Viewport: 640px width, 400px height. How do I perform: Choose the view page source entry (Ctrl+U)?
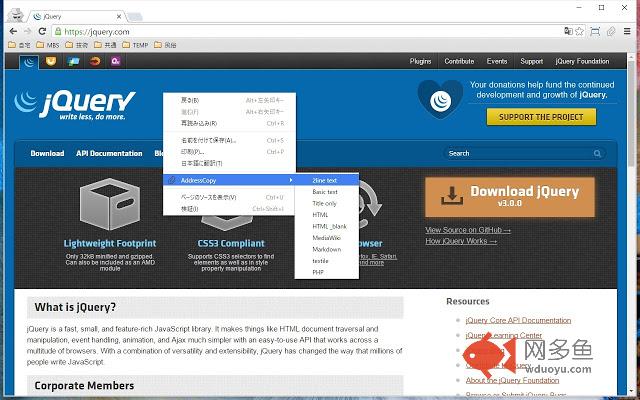pyautogui.click(x=229, y=197)
